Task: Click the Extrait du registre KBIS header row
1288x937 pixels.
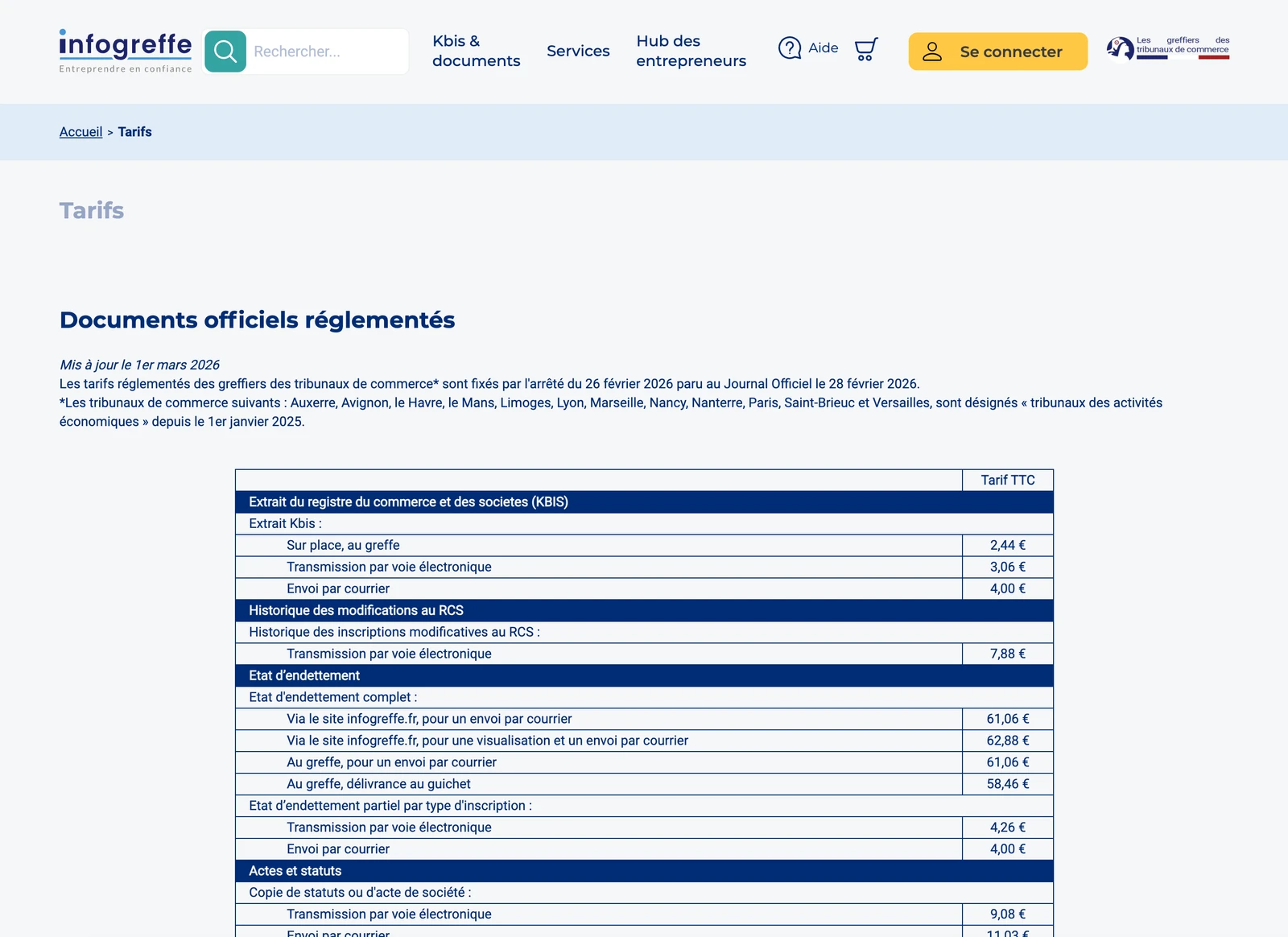Action: pos(644,502)
